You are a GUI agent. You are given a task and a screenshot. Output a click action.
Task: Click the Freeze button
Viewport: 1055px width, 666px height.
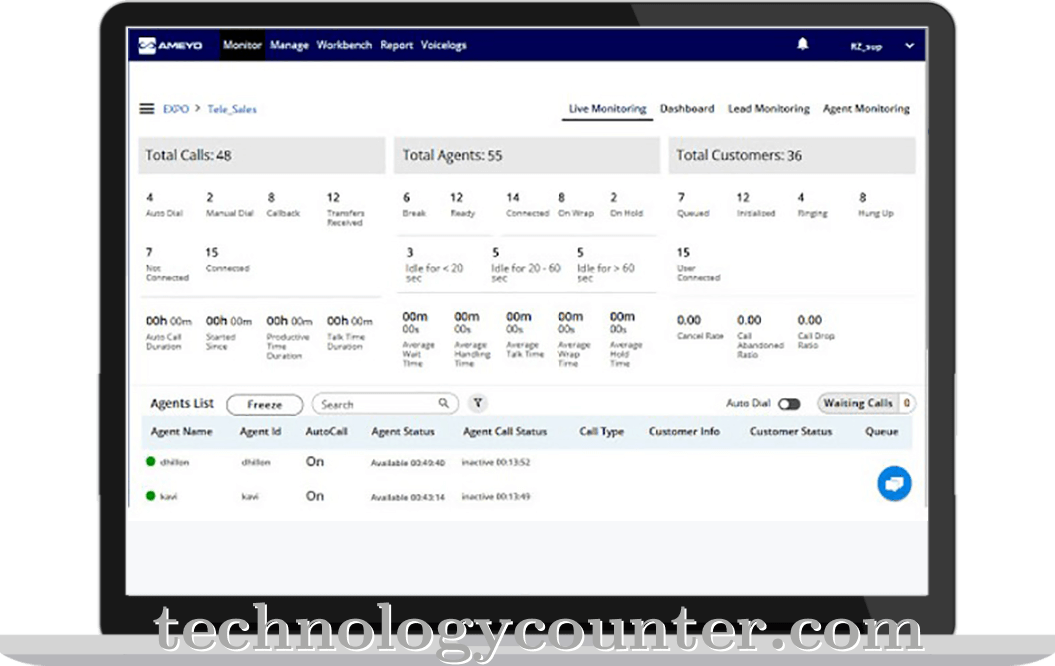click(x=264, y=404)
